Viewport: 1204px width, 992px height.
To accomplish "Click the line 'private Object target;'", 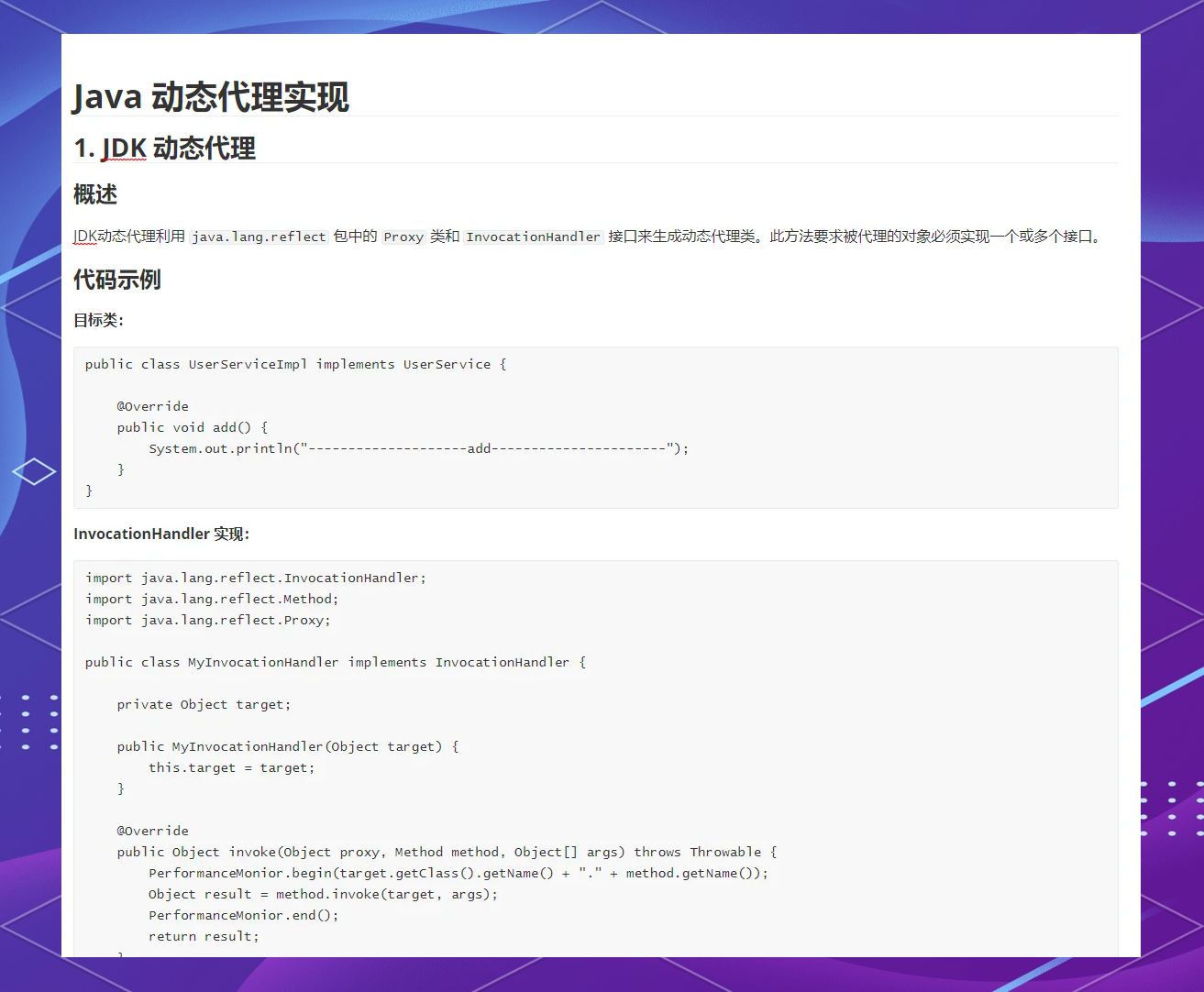I will (204, 704).
